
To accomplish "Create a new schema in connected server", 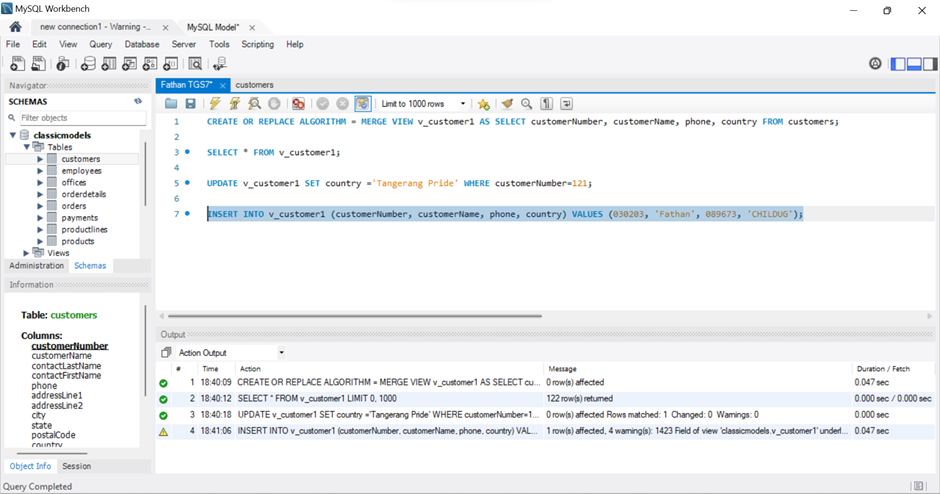I will [x=88, y=64].
